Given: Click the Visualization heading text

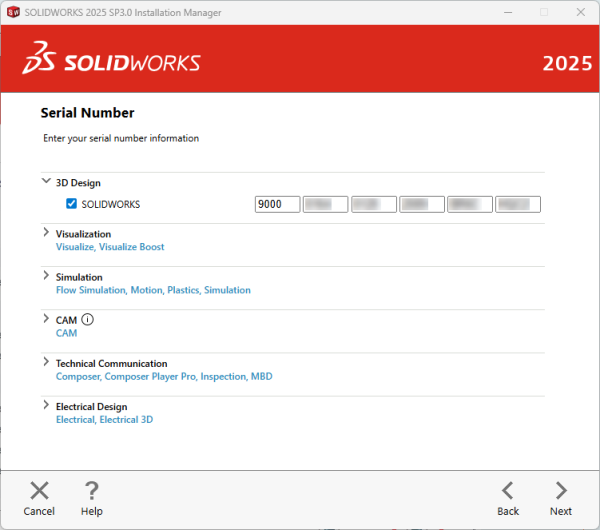Looking at the screenshot, I should (83, 234).
